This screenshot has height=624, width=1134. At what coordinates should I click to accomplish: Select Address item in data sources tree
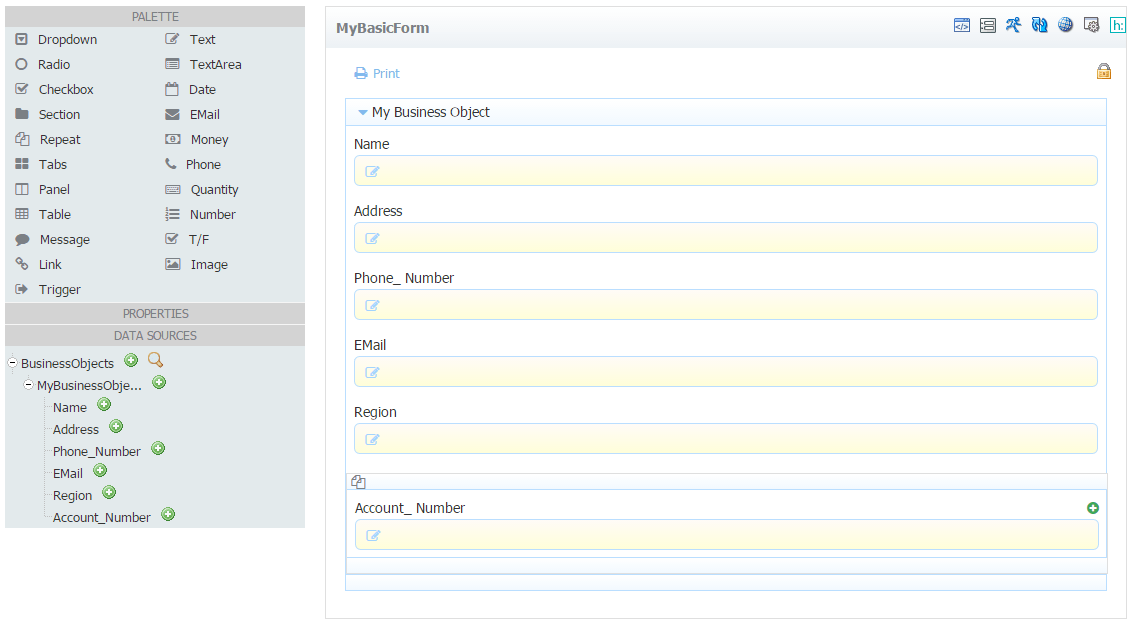coord(75,429)
